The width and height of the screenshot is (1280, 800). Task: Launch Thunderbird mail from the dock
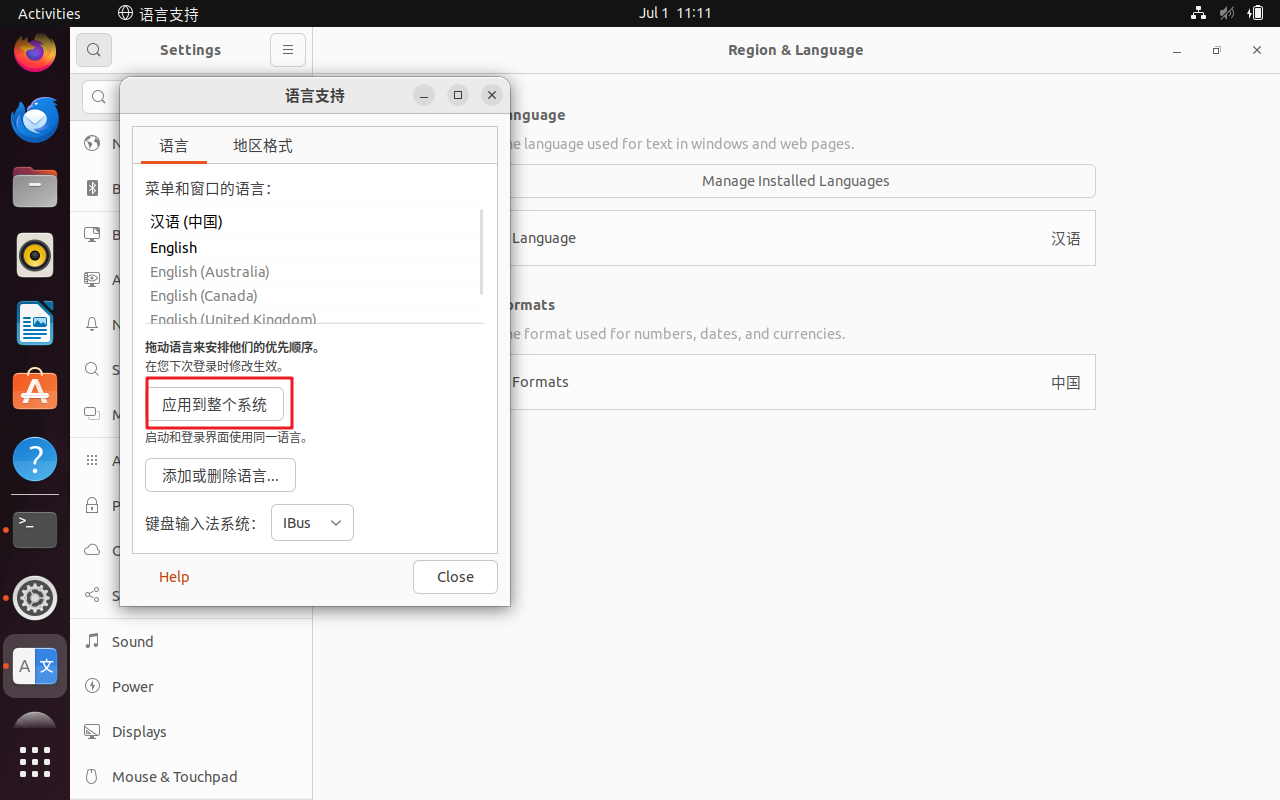click(35, 120)
